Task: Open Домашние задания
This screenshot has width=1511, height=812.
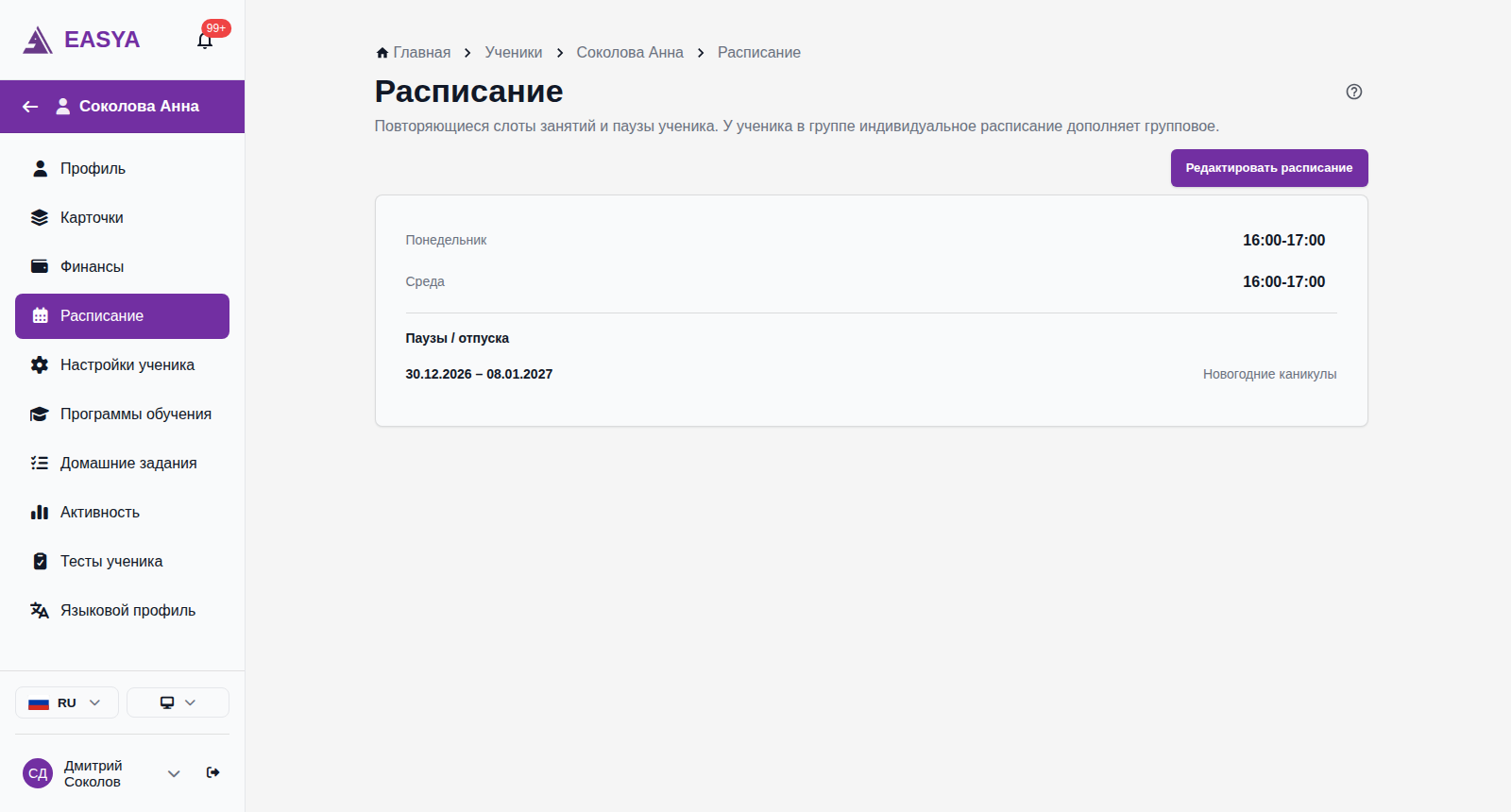Action: pyautogui.click(x=122, y=463)
